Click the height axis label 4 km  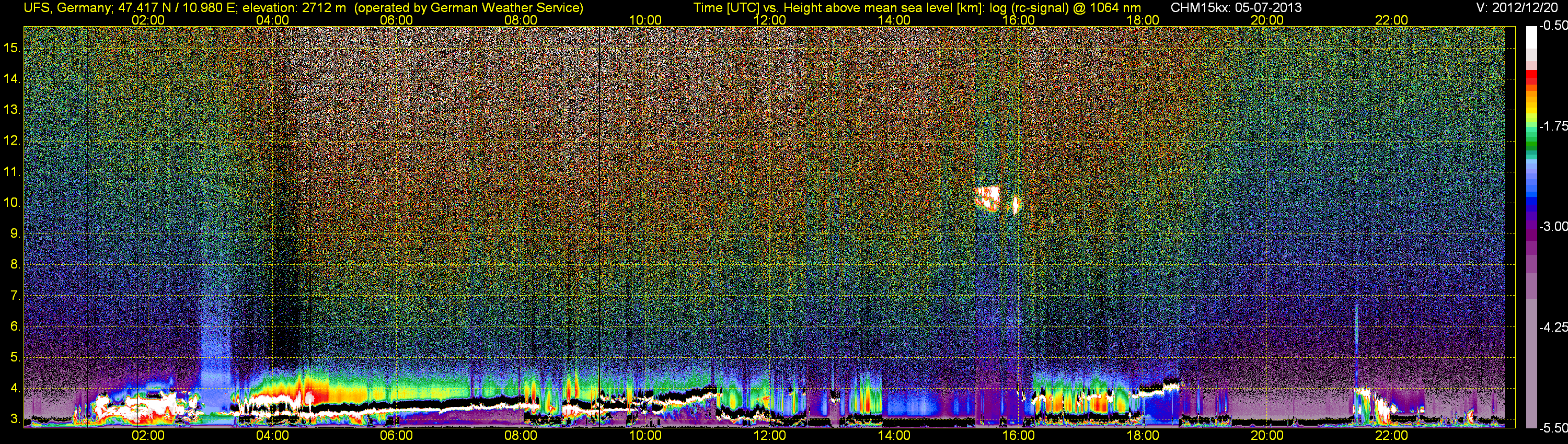tap(15, 389)
